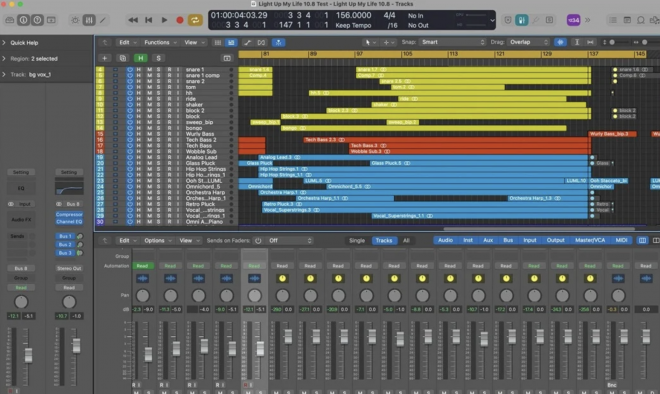Toggle the Mixer button in the control bar
Screen dimensions: 660x394
pyautogui.click(x=89, y=20)
